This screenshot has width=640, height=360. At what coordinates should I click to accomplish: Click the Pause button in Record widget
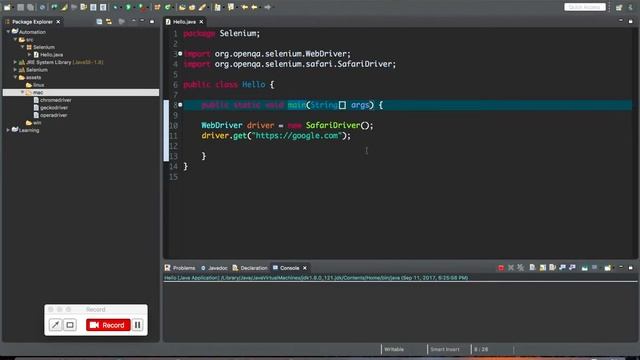(x=138, y=325)
